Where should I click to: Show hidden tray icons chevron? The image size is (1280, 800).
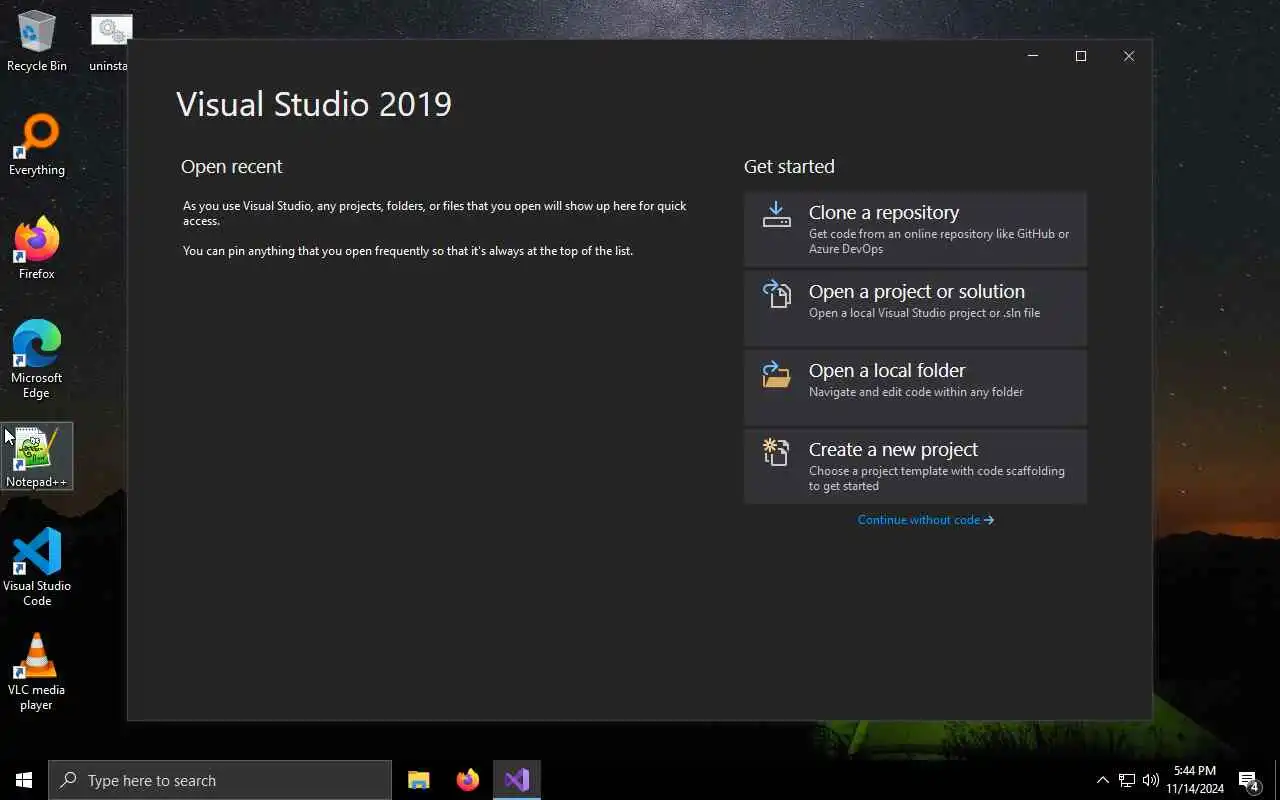(x=1103, y=780)
